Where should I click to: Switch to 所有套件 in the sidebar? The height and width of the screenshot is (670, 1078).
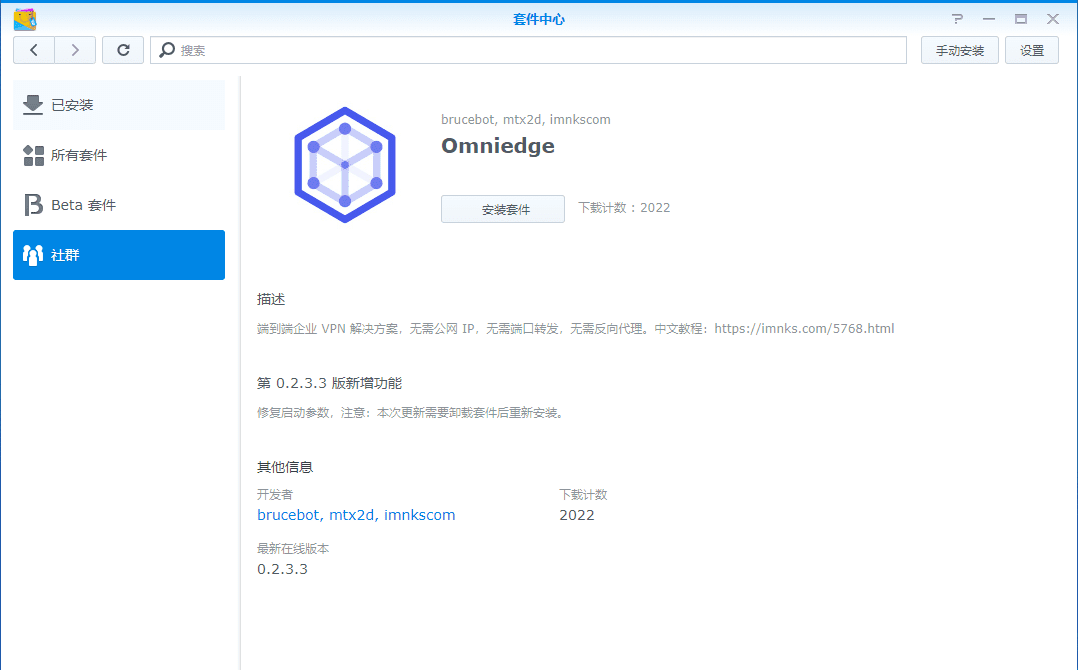(119, 155)
